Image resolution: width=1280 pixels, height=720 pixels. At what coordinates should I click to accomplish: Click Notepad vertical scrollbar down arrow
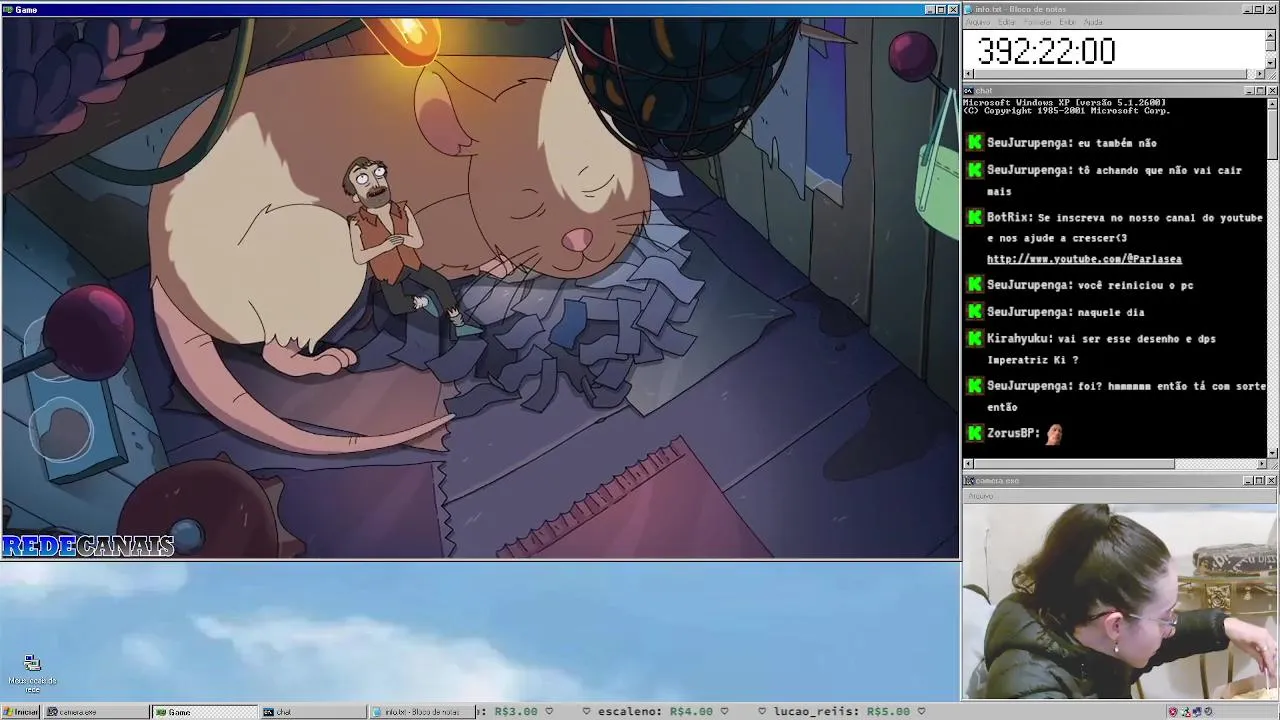coord(1271,63)
